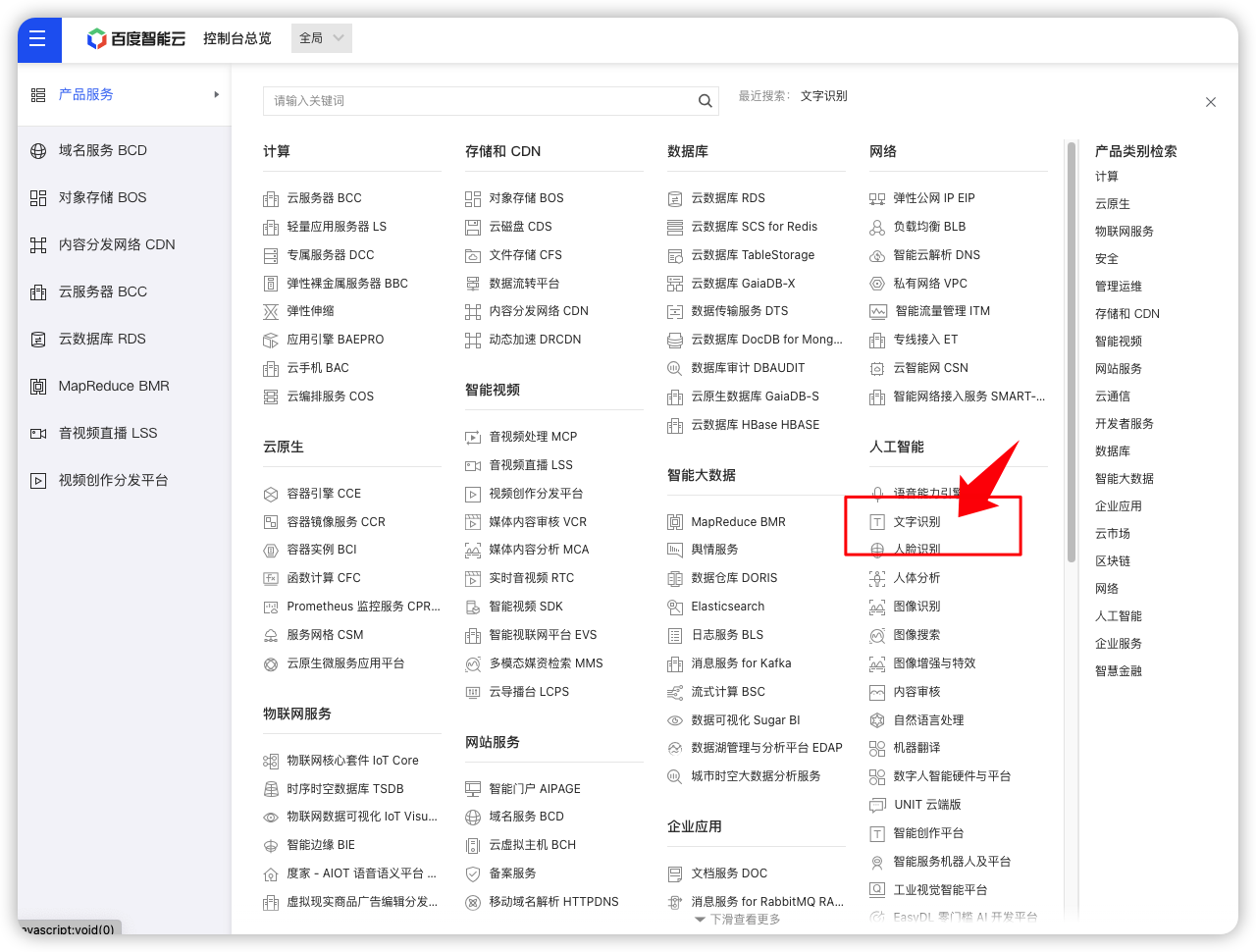Viewport: 1256px width, 952px height.
Task: Click the product list vertical scrollbar
Action: (x=1071, y=353)
